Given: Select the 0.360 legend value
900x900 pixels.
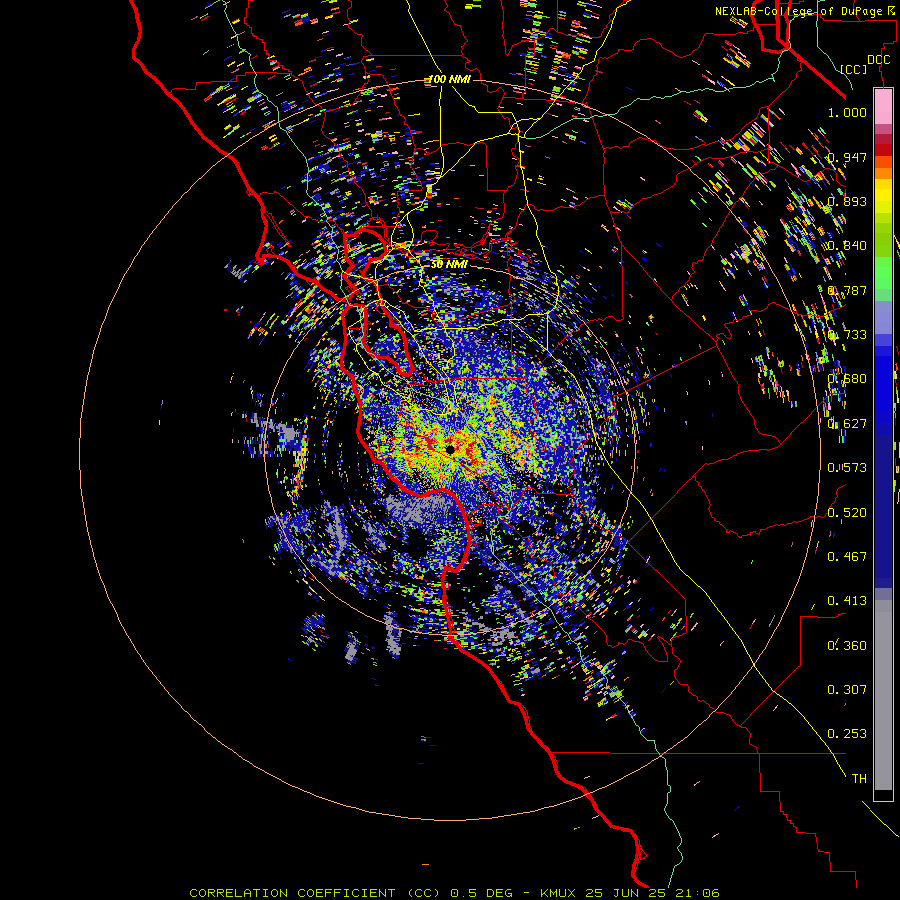Looking at the screenshot, I should click(x=847, y=646).
